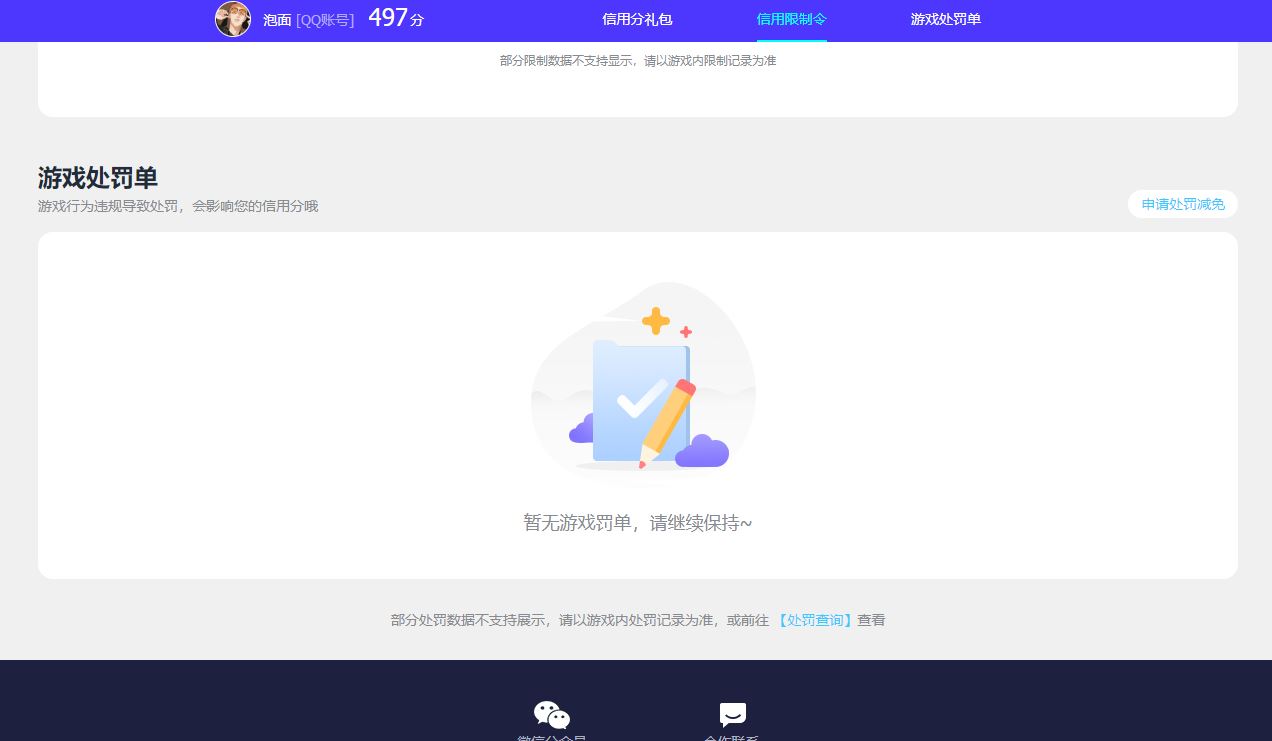Click the 合作联系 footer label
The image size is (1272, 741).
[732, 738]
